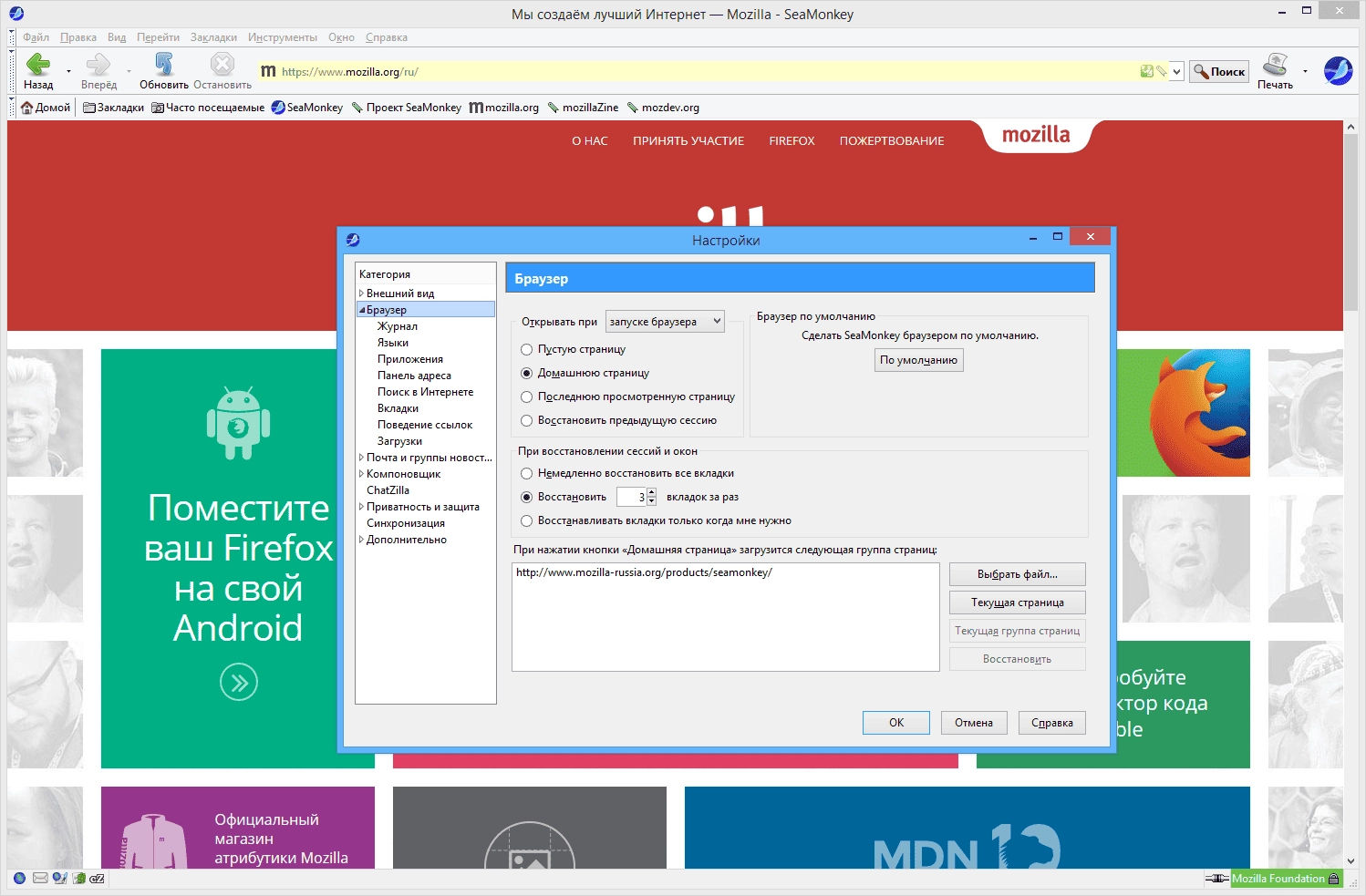The image size is (1366, 896).
Task: Click the site identity icon in address bar
Action: point(268,71)
